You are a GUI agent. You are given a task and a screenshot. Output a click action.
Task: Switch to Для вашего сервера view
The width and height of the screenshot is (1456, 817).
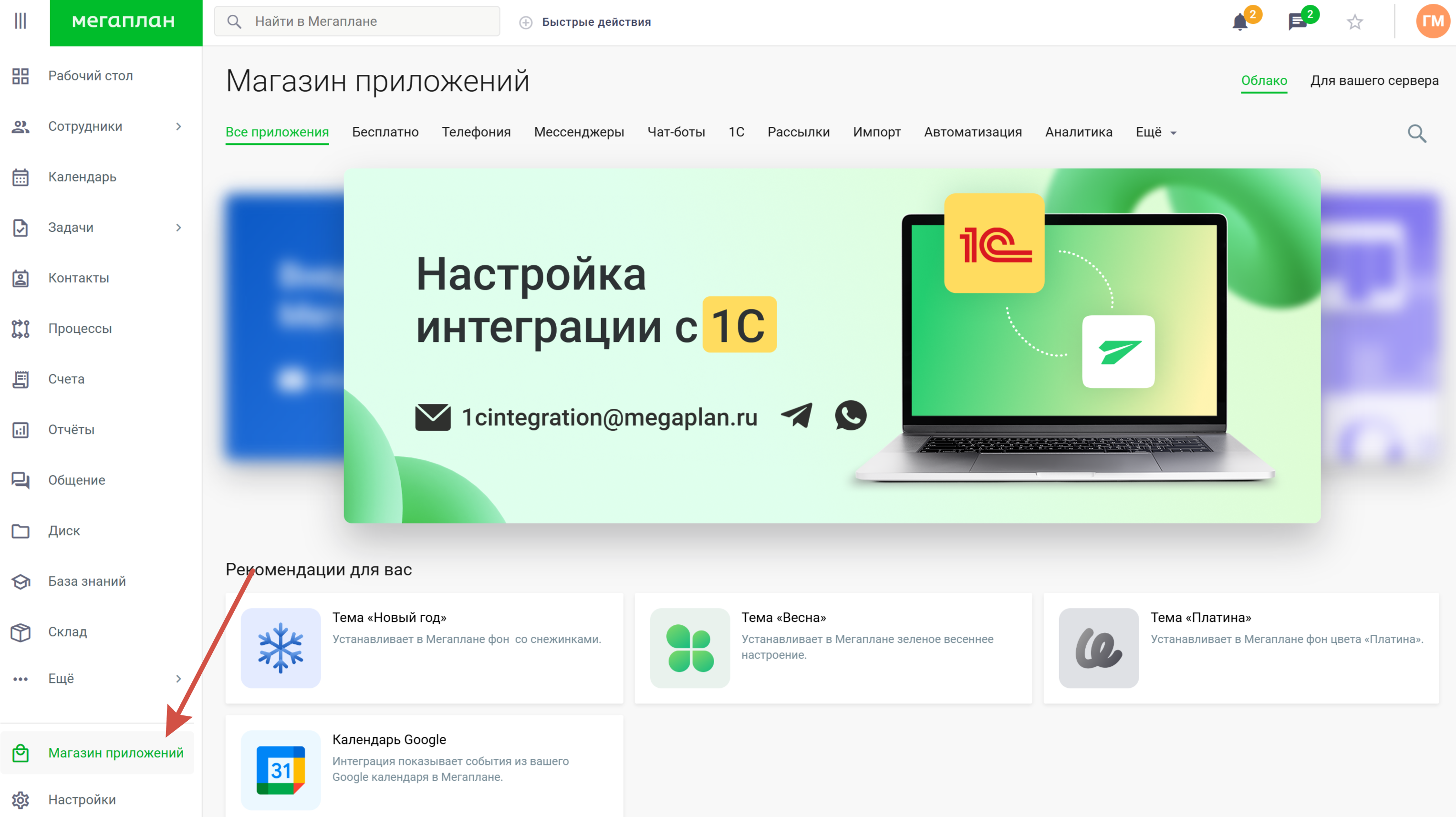point(1374,81)
